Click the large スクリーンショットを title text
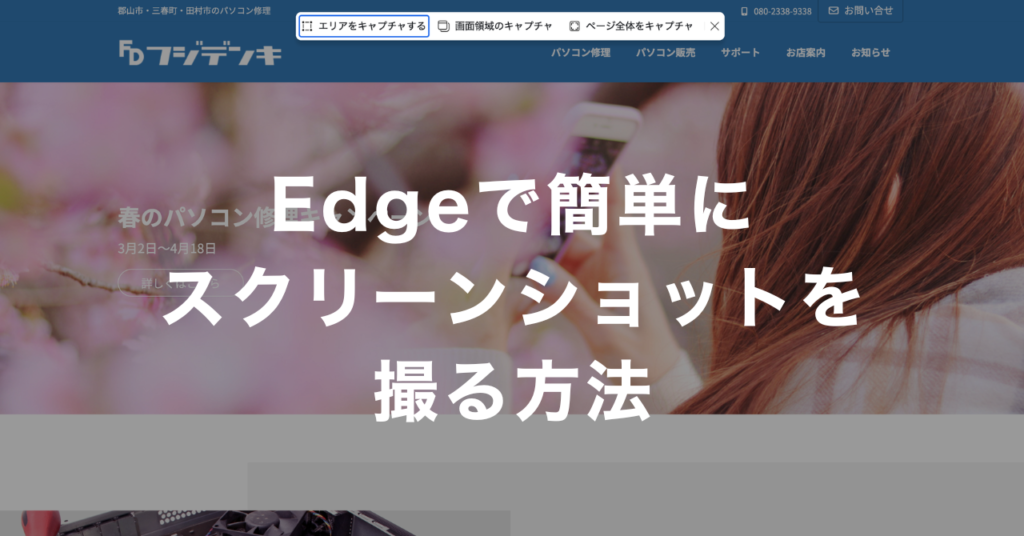1024x536 pixels. (510, 300)
